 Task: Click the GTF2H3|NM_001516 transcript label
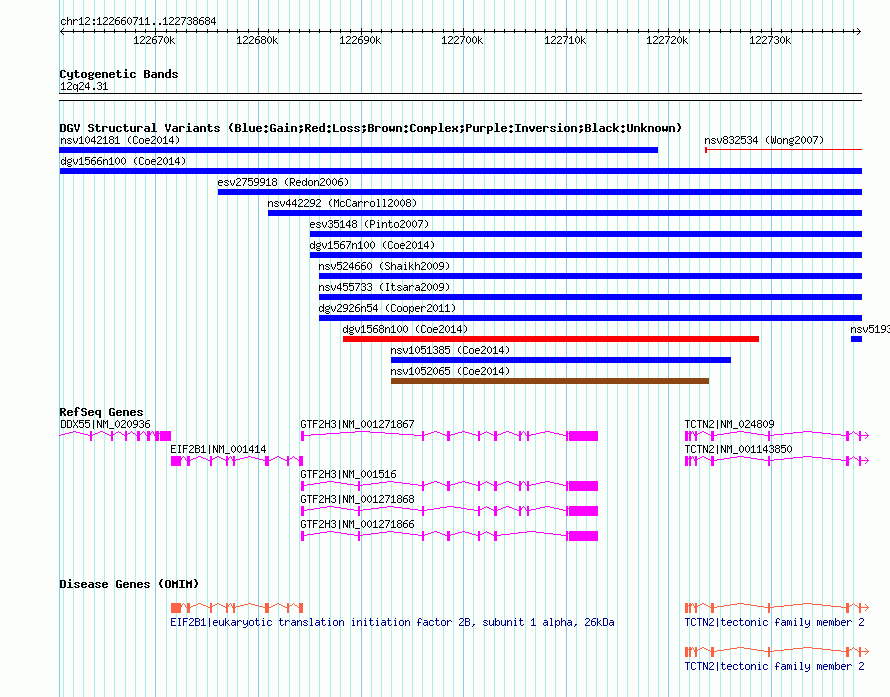pyautogui.click(x=349, y=474)
